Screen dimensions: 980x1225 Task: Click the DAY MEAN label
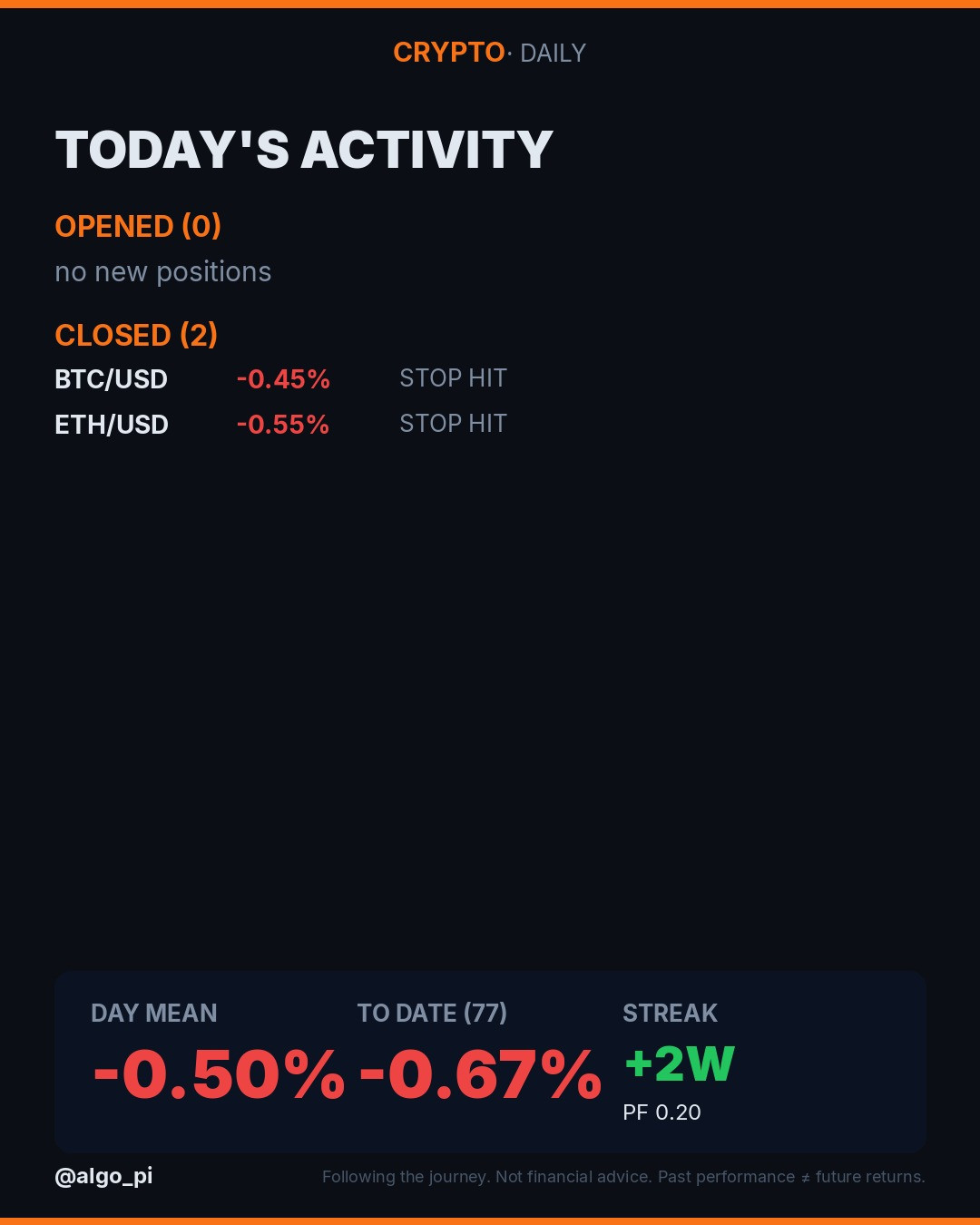click(154, 1013)
